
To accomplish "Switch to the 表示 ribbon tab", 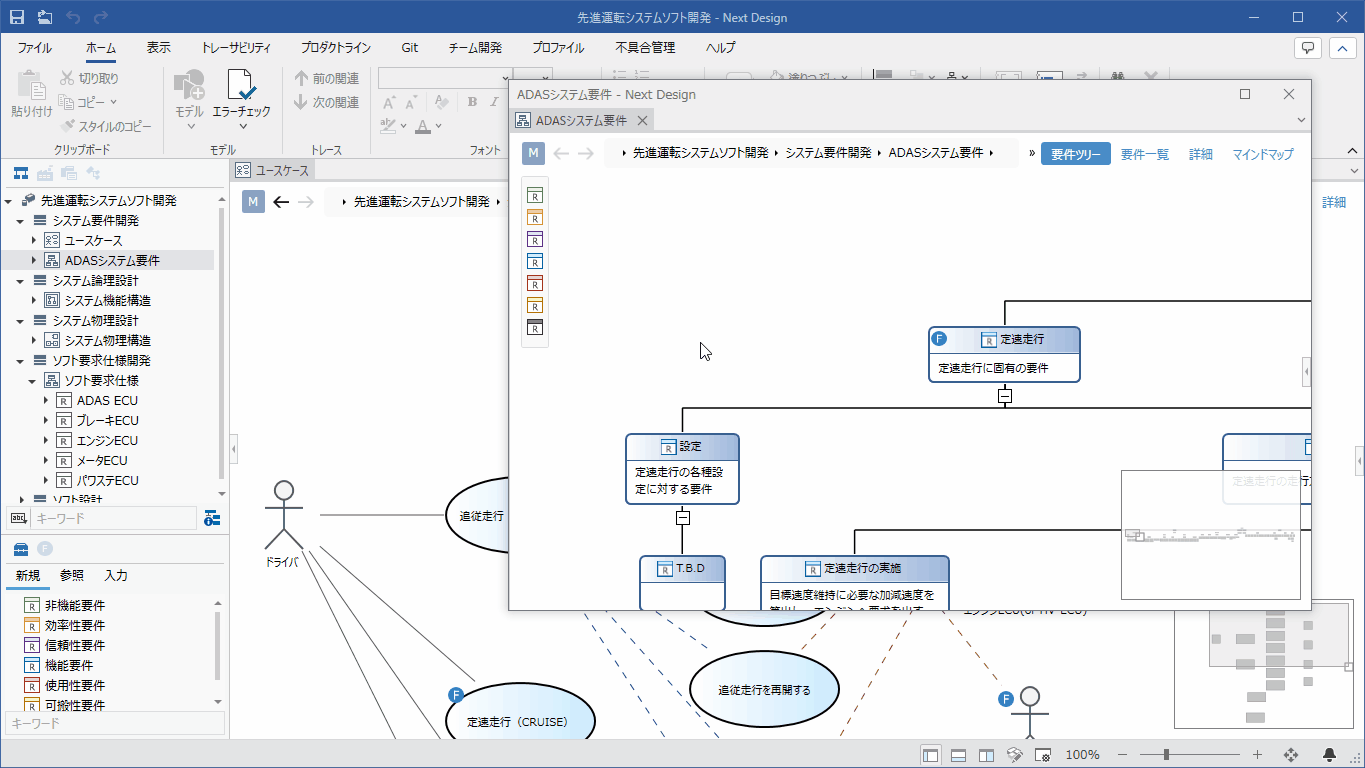I will 158,47.
